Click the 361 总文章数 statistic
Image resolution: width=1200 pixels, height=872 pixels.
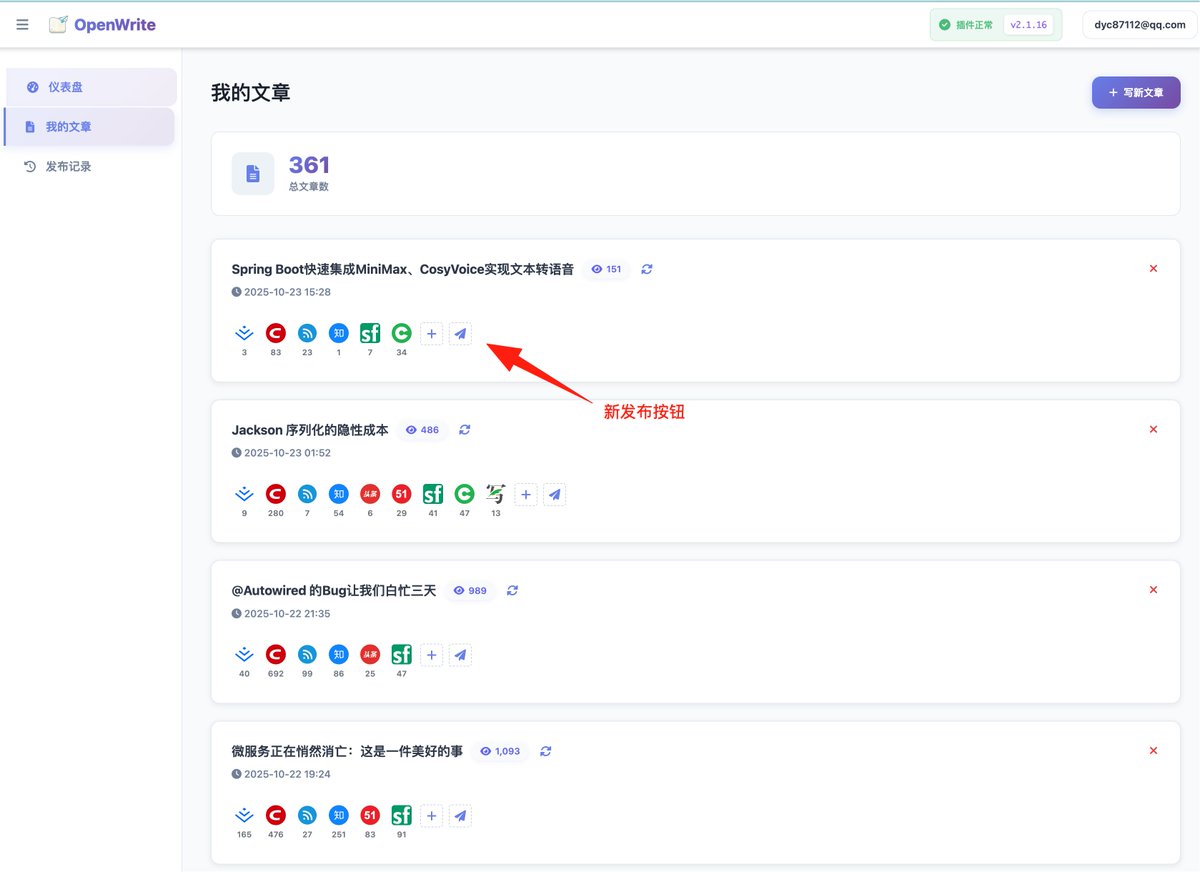point(309,172)
